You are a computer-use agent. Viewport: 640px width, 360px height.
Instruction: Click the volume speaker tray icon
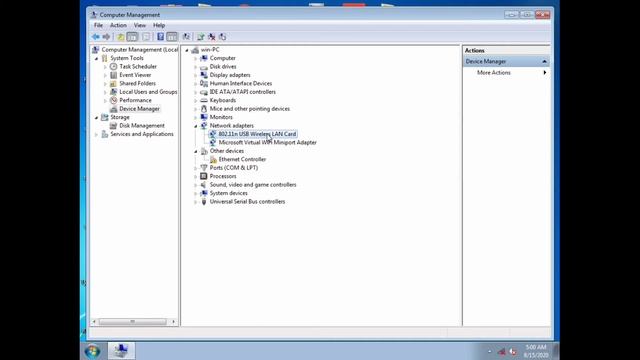pos(513,352)
